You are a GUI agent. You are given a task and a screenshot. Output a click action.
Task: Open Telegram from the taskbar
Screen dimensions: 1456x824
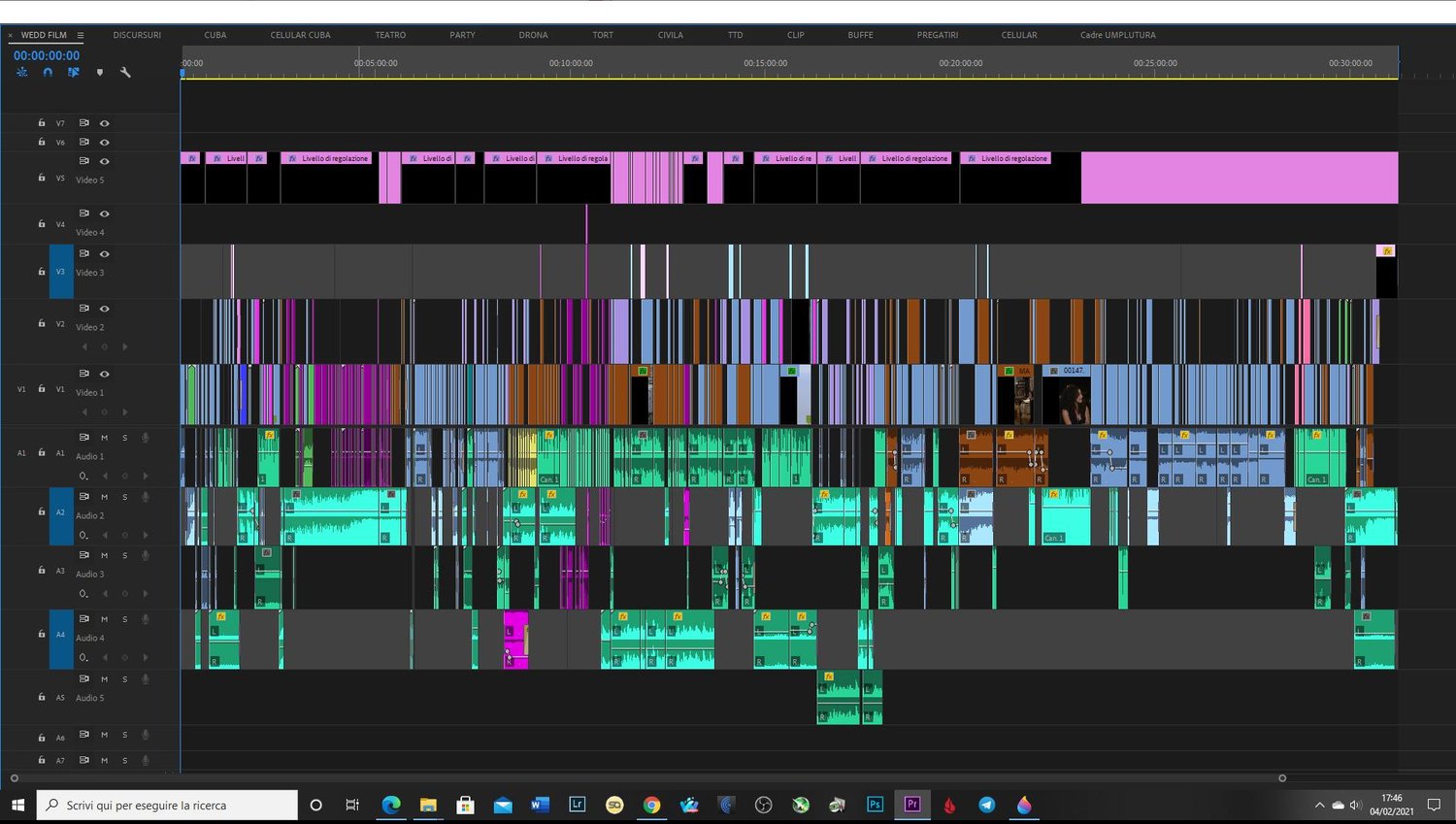pos(987,805)
